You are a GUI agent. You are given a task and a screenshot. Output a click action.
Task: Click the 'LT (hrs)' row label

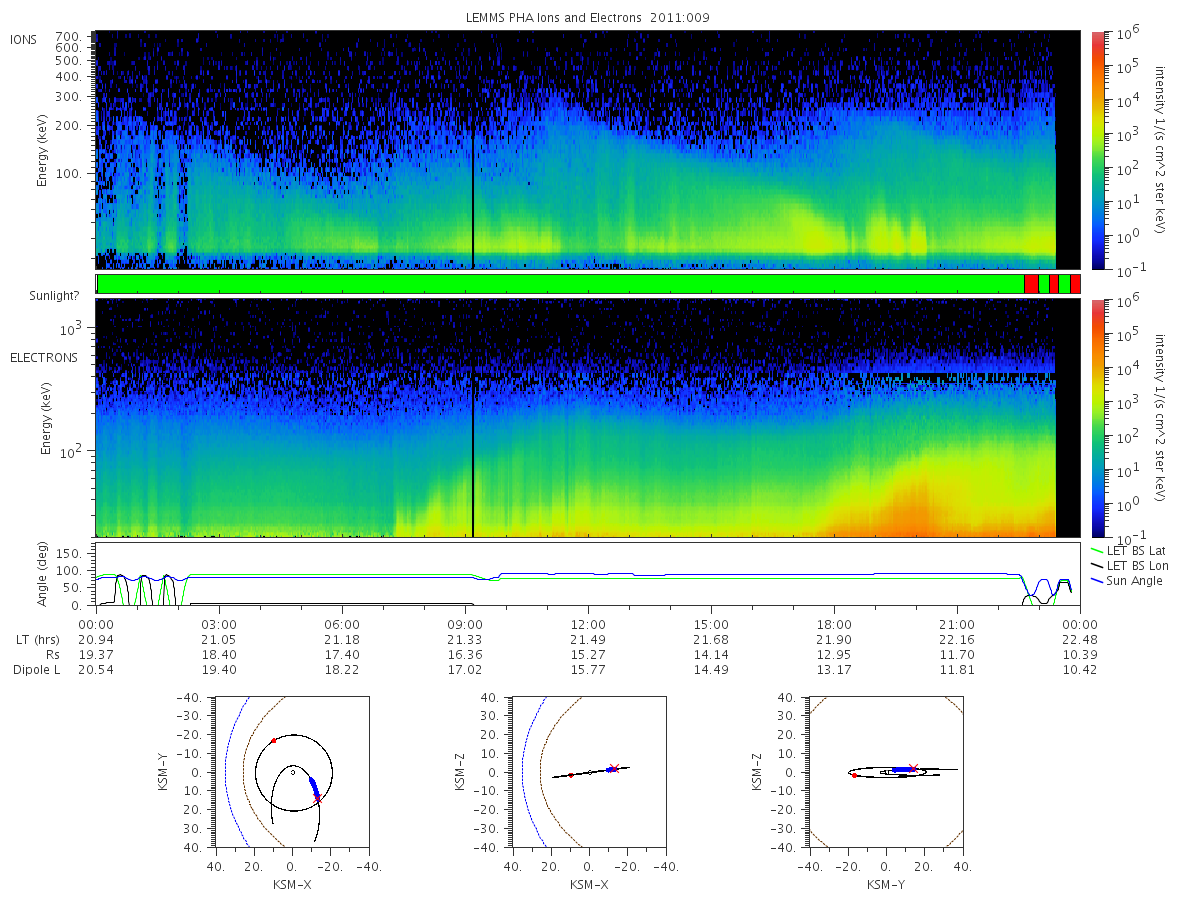[x=38, y=639]
